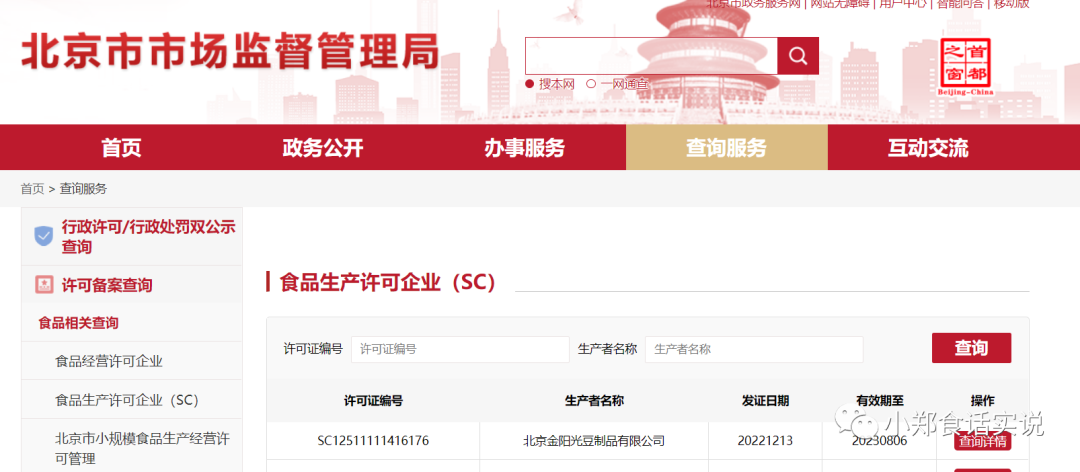The image size is (1080, 472).
Task: Click the red 查询 button
Action: tap(971, 348)
